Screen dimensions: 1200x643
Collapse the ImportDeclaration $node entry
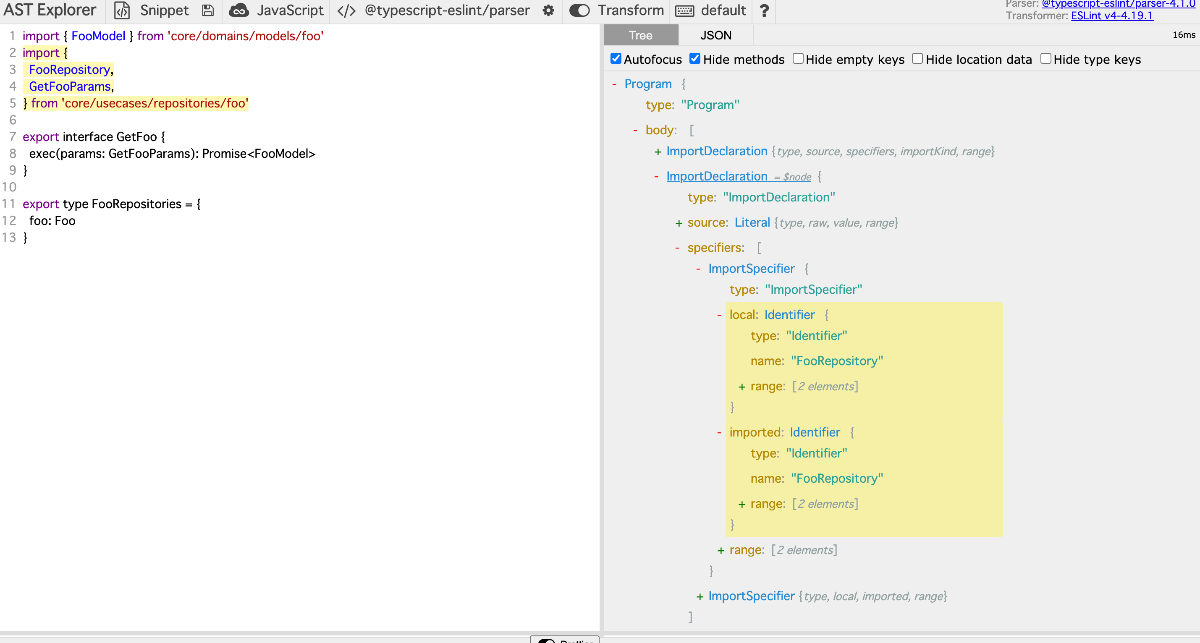point(656,176)
